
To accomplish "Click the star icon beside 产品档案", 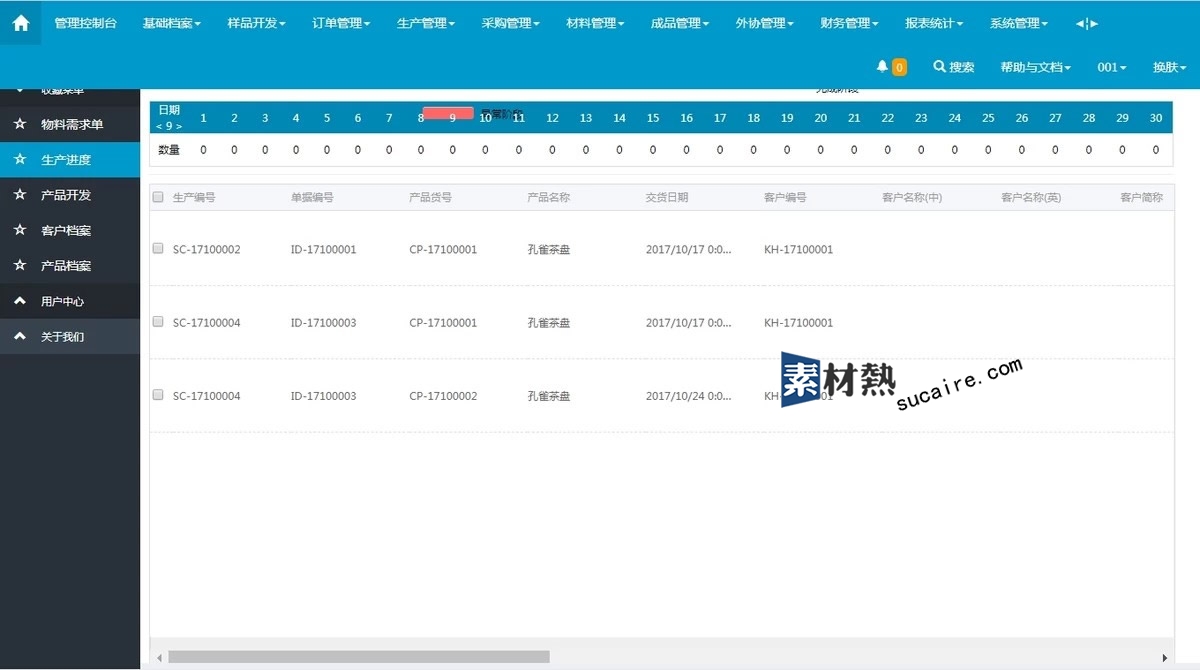I will point(19,266).
